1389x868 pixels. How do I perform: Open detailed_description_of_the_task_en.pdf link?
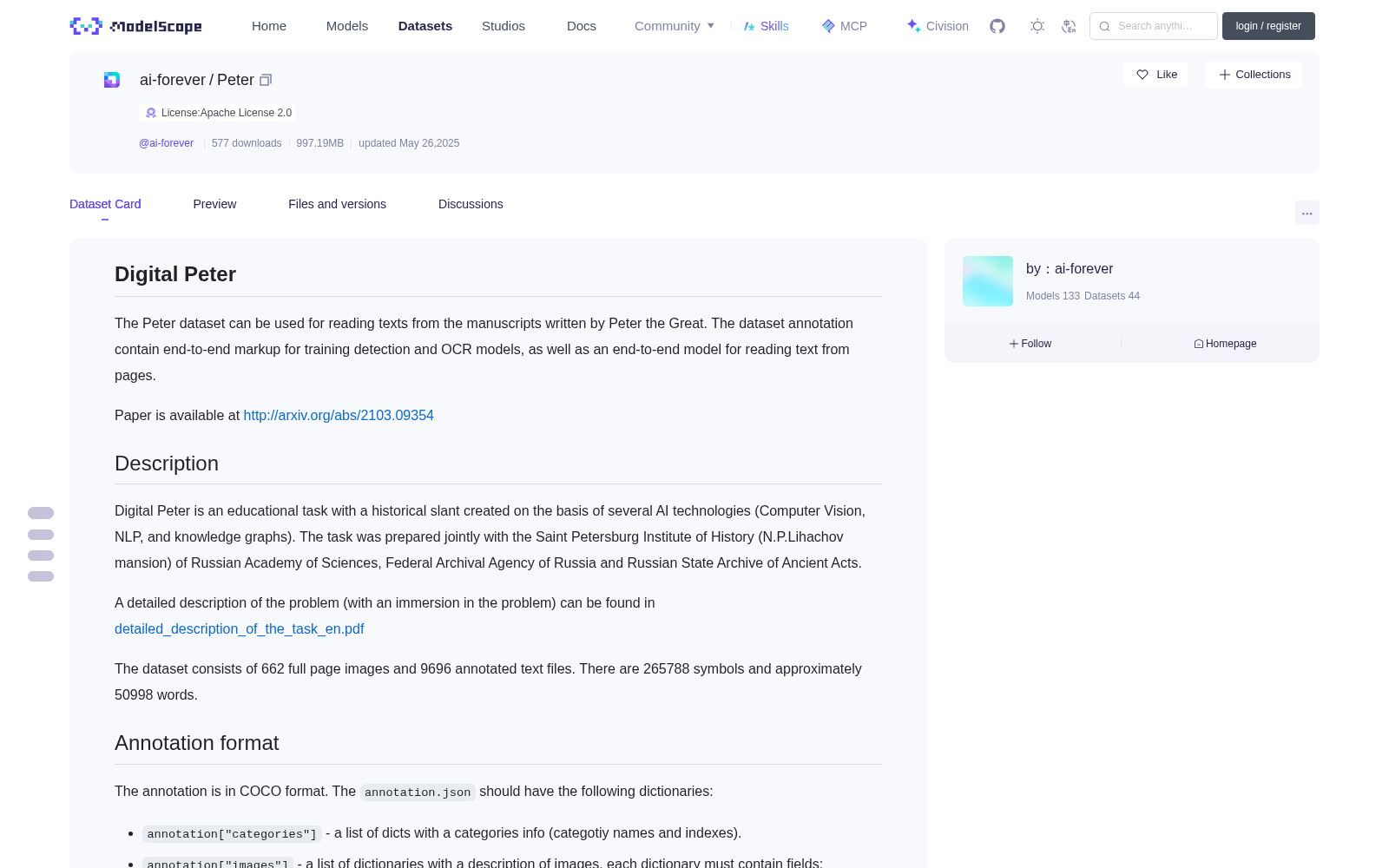pos(239,629)
